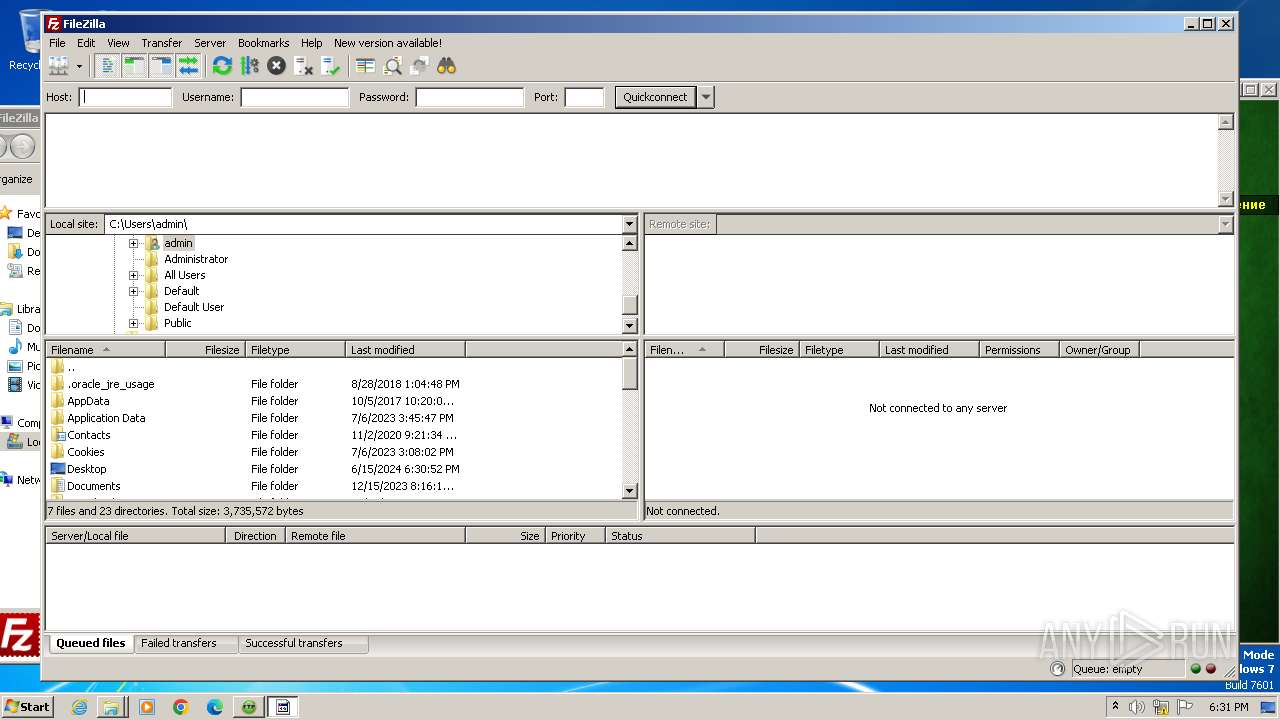Open the File menu

[57, 43]
